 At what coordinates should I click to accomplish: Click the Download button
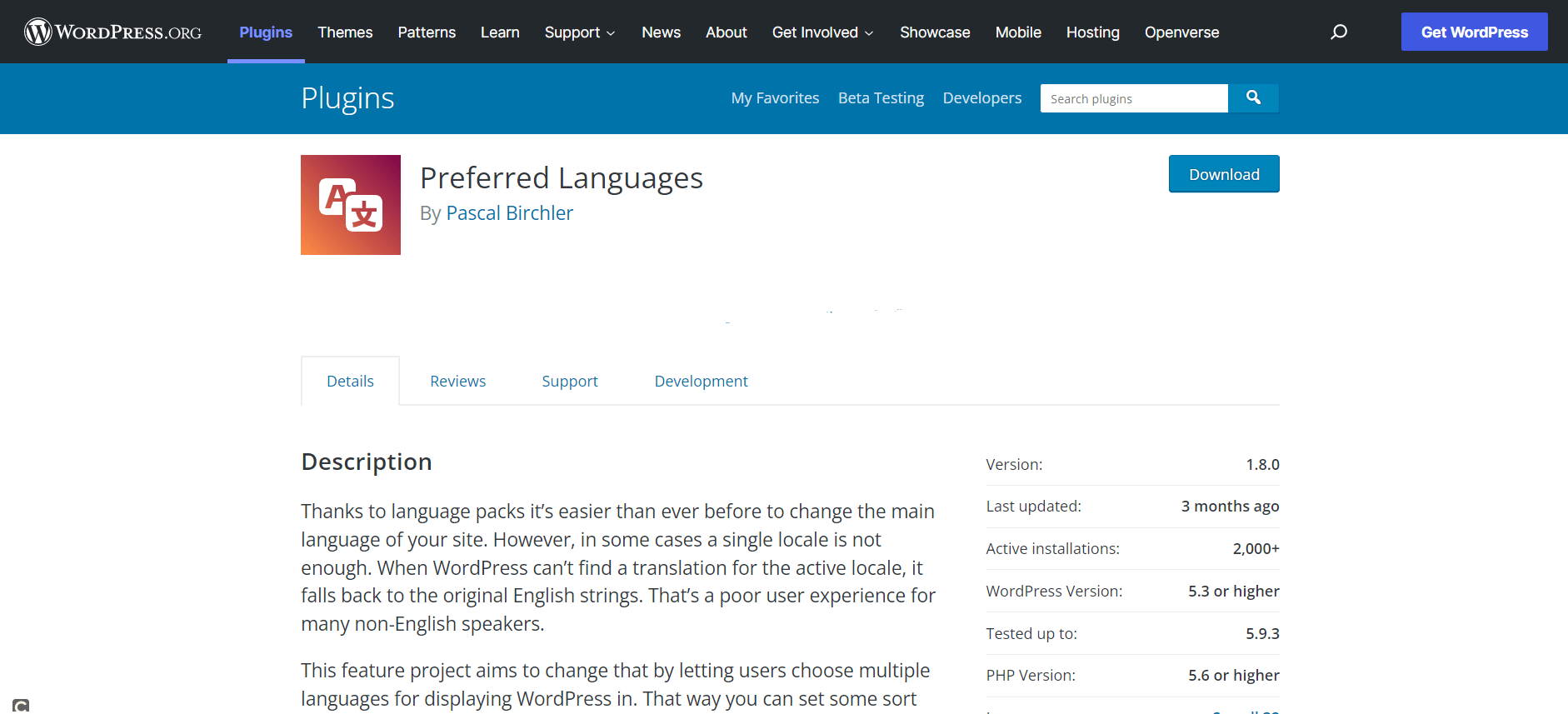point(1224,174)
